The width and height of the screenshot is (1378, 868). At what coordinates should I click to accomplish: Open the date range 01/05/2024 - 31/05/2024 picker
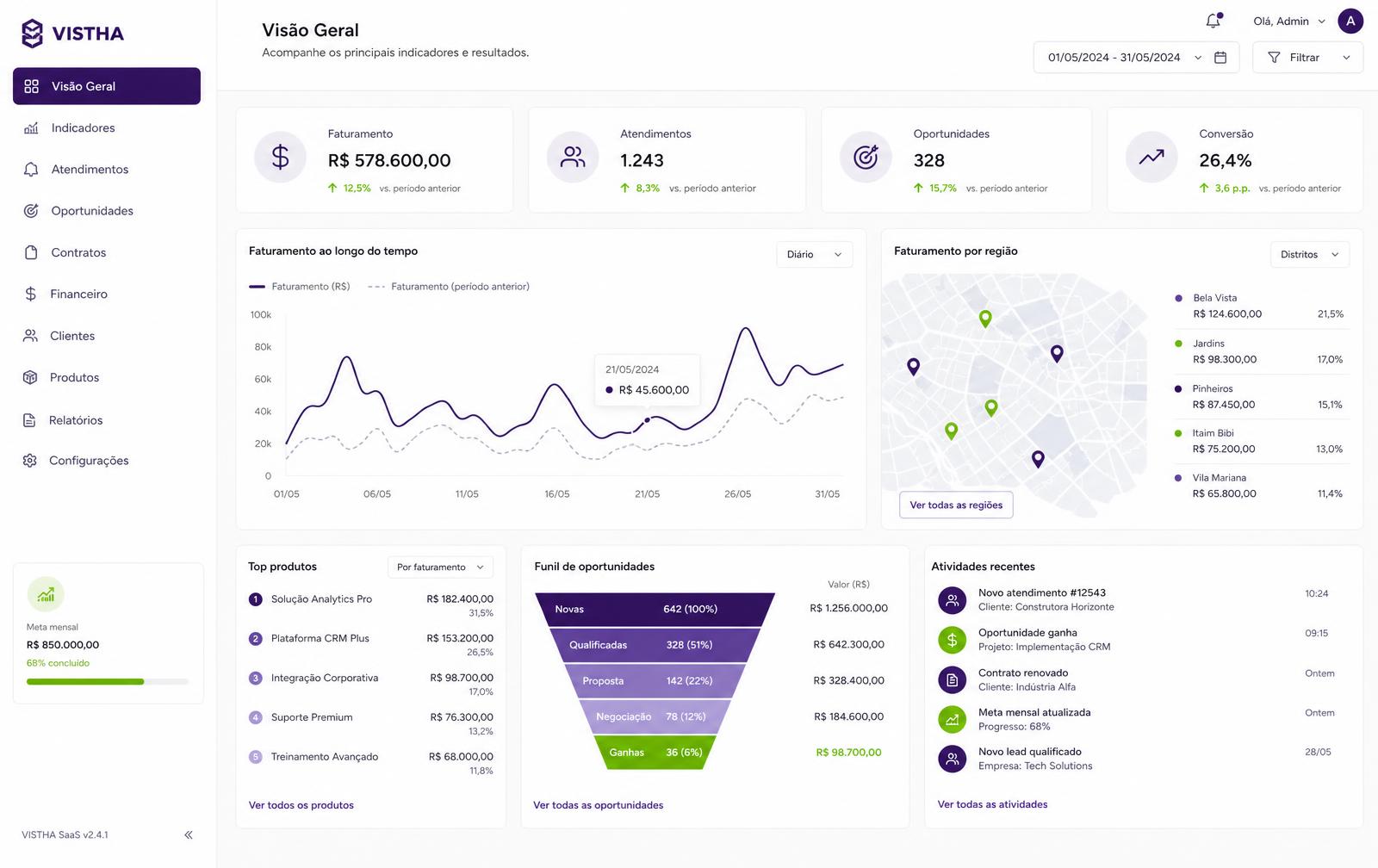point(1136,58)
